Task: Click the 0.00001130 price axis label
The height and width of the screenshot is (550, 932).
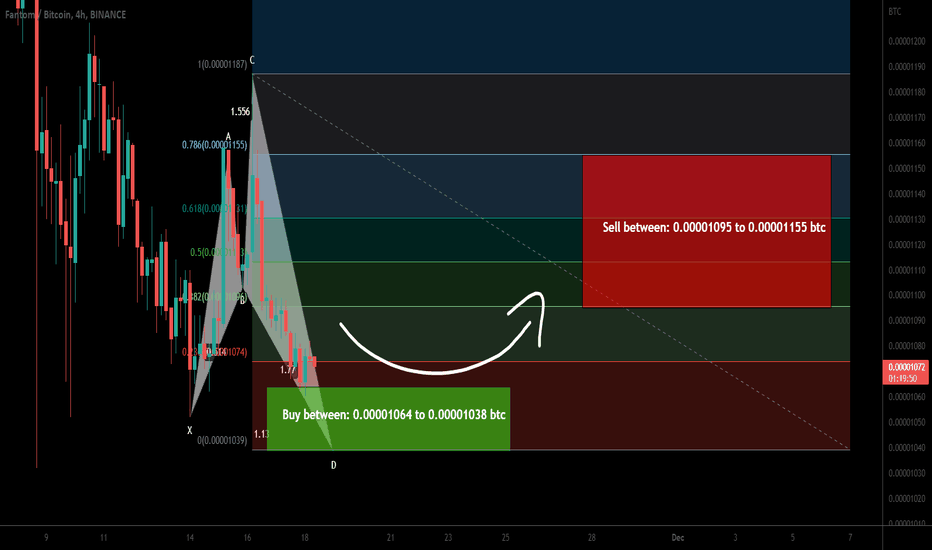Action: (x=906, y=219)
